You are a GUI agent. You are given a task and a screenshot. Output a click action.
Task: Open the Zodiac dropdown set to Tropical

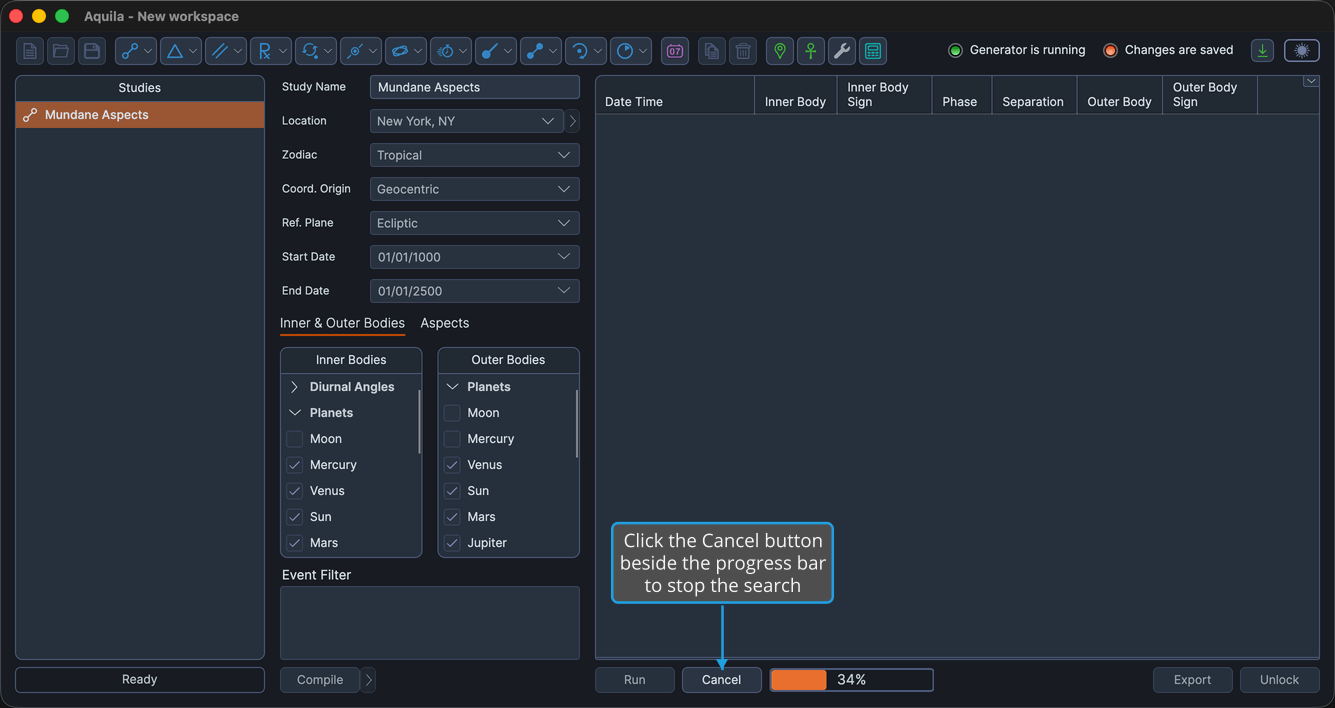pos(475,155)
